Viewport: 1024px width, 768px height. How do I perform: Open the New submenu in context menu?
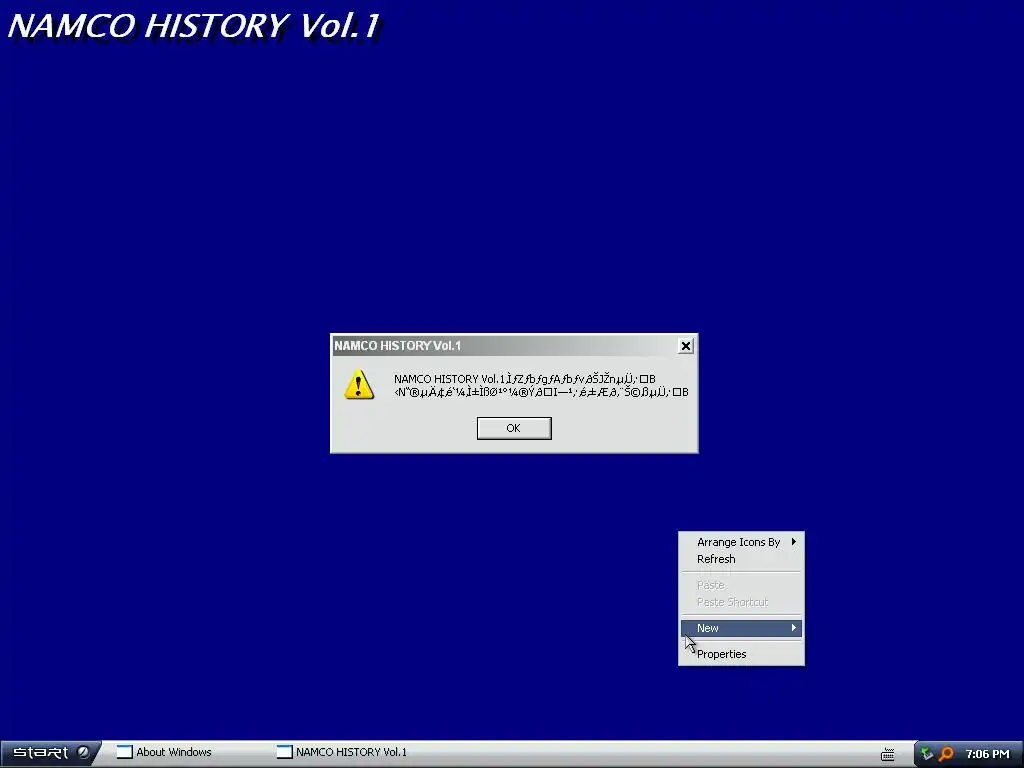[741, 628]
